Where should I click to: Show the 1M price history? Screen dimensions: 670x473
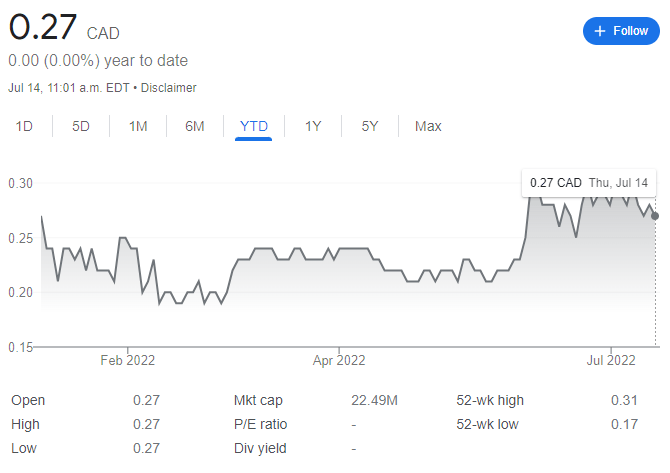point(138,126)
